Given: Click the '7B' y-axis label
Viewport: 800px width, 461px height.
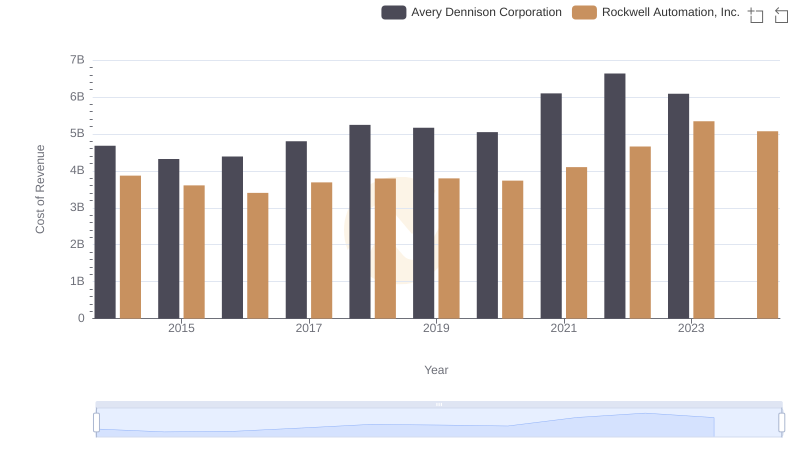Looking at the screenshot, I should [77, 60].
